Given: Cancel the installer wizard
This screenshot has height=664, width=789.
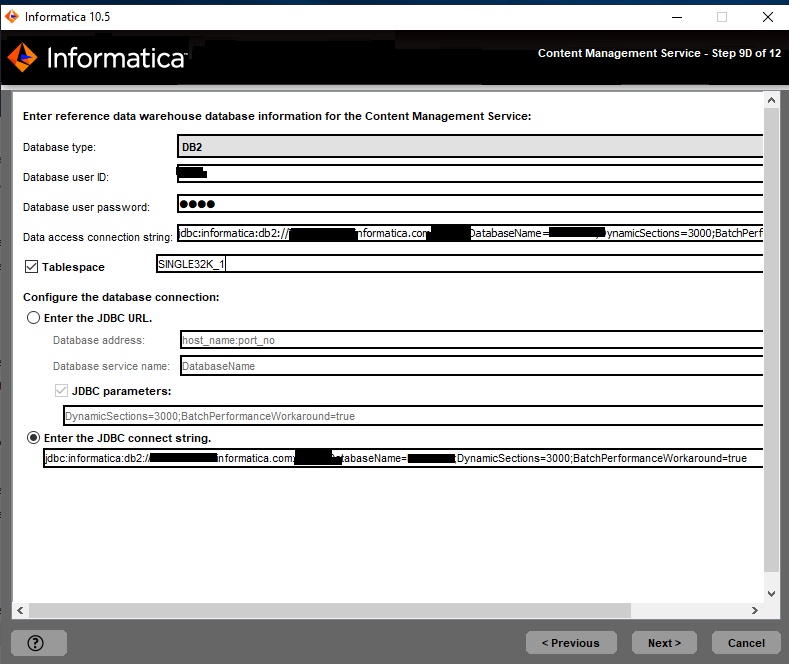Looking at the screenshot, I should click(x=746, y=643).
